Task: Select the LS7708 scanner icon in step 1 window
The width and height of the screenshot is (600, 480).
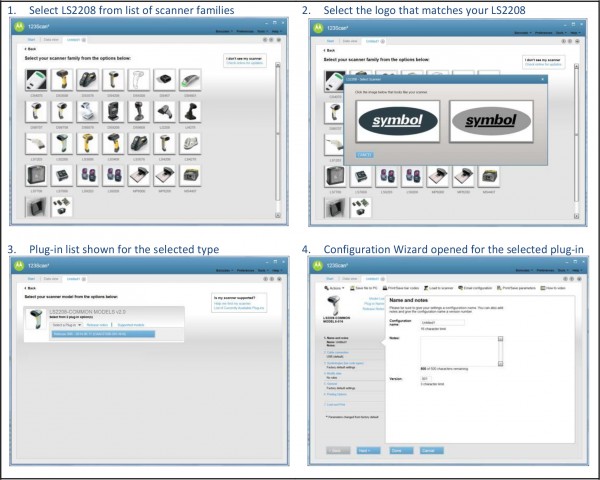Action: click(36, 175)
